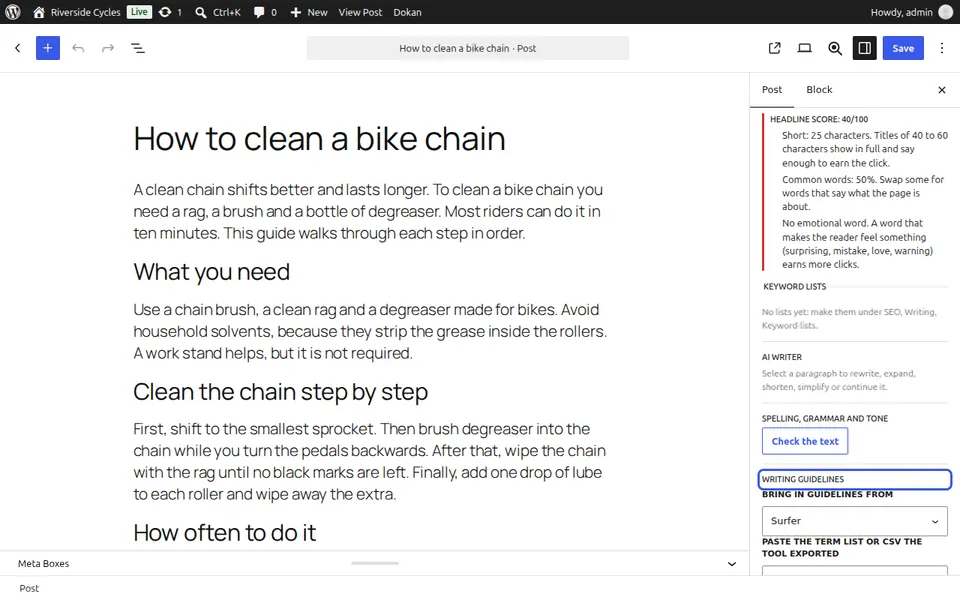Click the post title heading
Image resolution: width=960 pixels, height=600 pixels.
pos(320,139)
